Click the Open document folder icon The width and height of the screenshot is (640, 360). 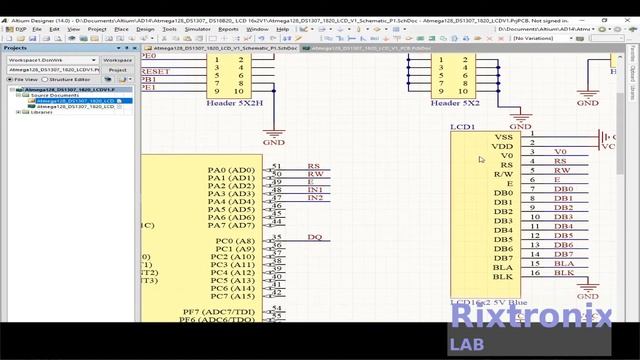coord(21,38)
